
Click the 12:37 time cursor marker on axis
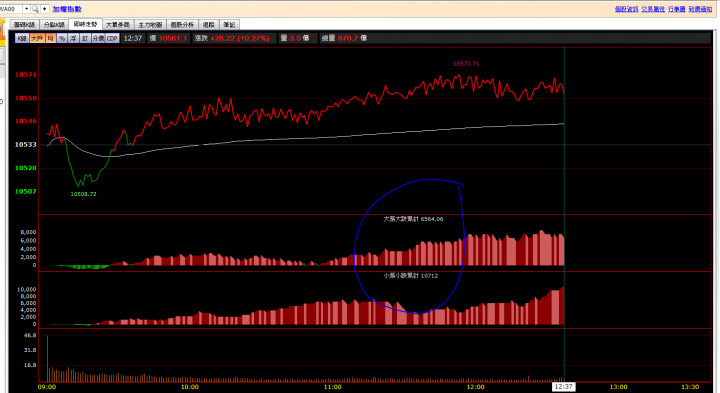tap(563, 387)
